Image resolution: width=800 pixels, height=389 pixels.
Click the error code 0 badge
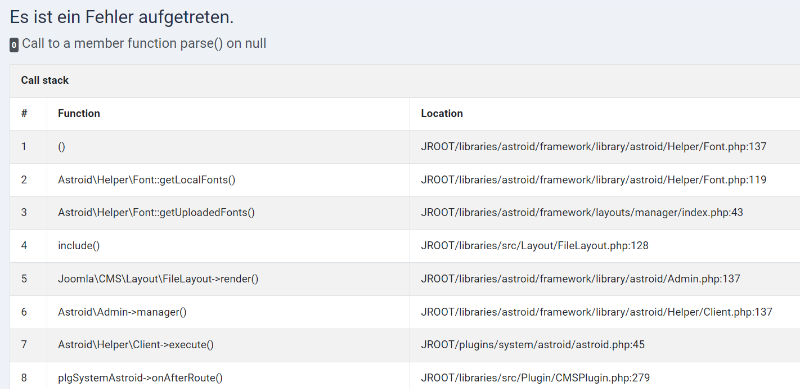tap(14, 45)
